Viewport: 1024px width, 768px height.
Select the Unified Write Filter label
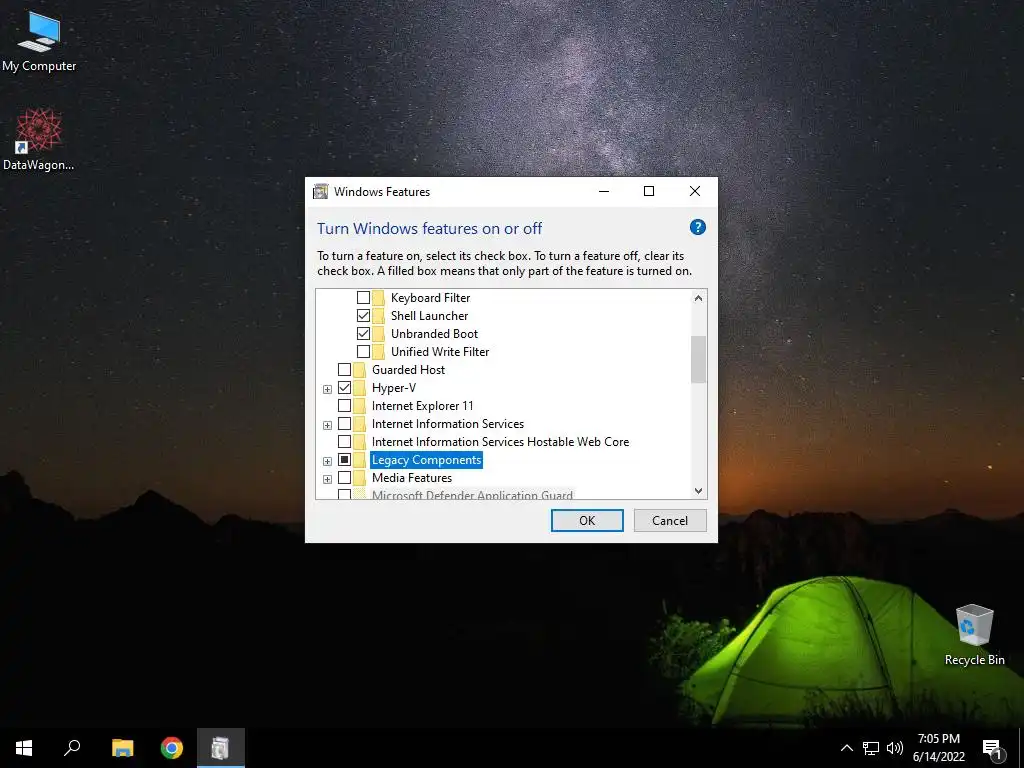(440, 352)
